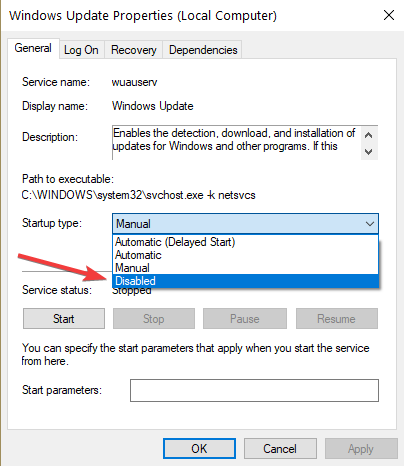The width and height of the screenshot is (404, 466).
Task: Focus the Start parameters text field
Action: click(254, 390)
